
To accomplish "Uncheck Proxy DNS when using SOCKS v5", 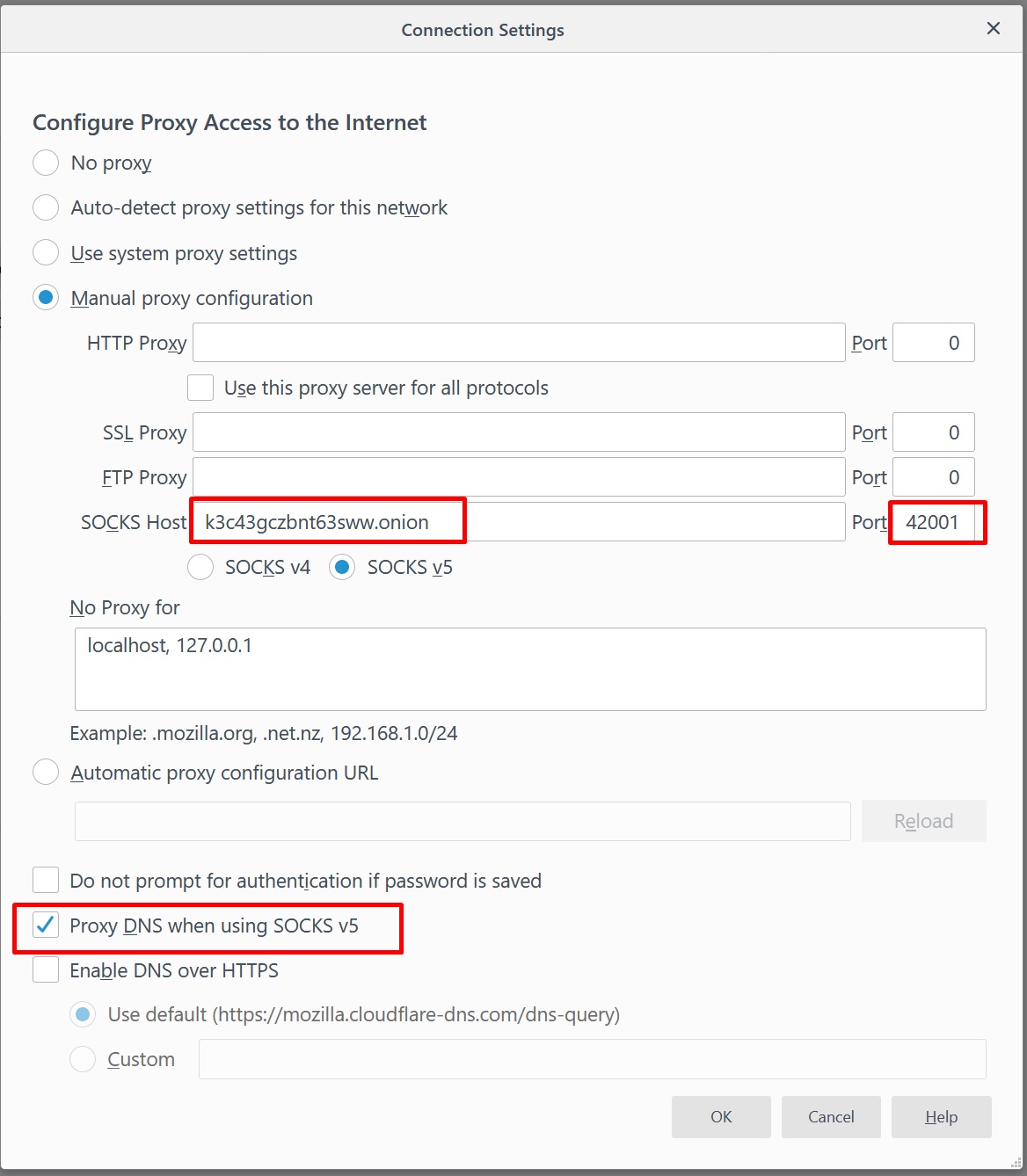I will 46,926.
